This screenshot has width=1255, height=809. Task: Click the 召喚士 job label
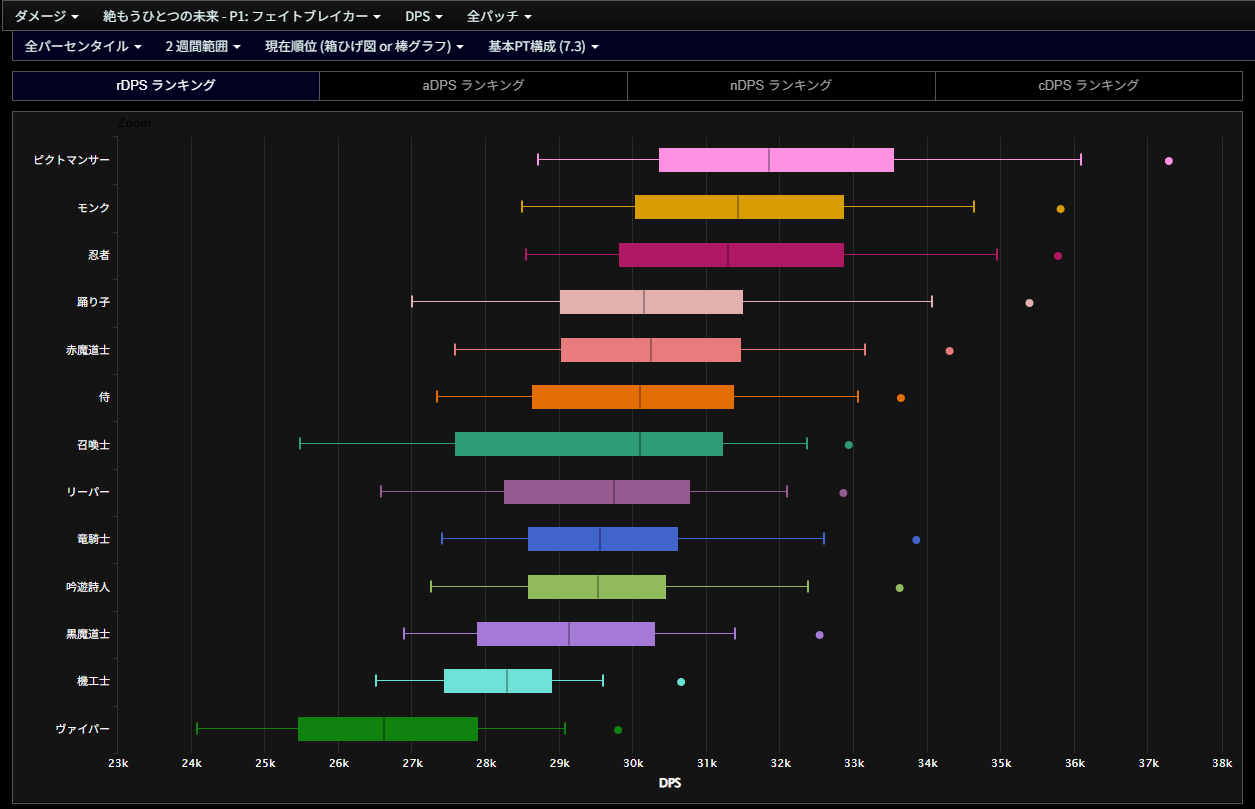pyautogui.click(x=93, y=445)
